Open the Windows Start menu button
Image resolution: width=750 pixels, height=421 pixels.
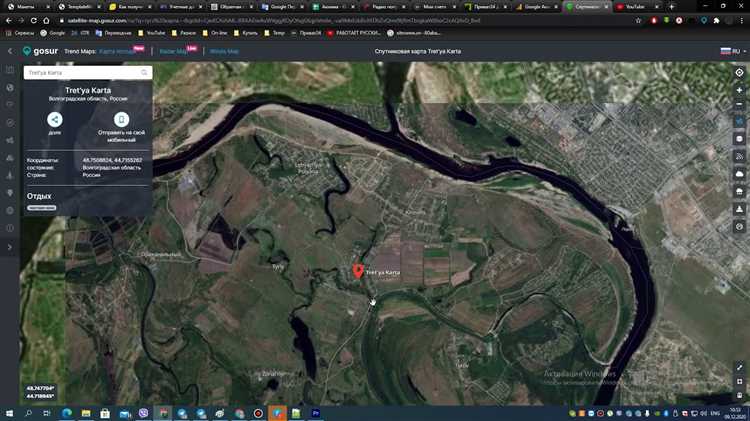click(9, 412)
